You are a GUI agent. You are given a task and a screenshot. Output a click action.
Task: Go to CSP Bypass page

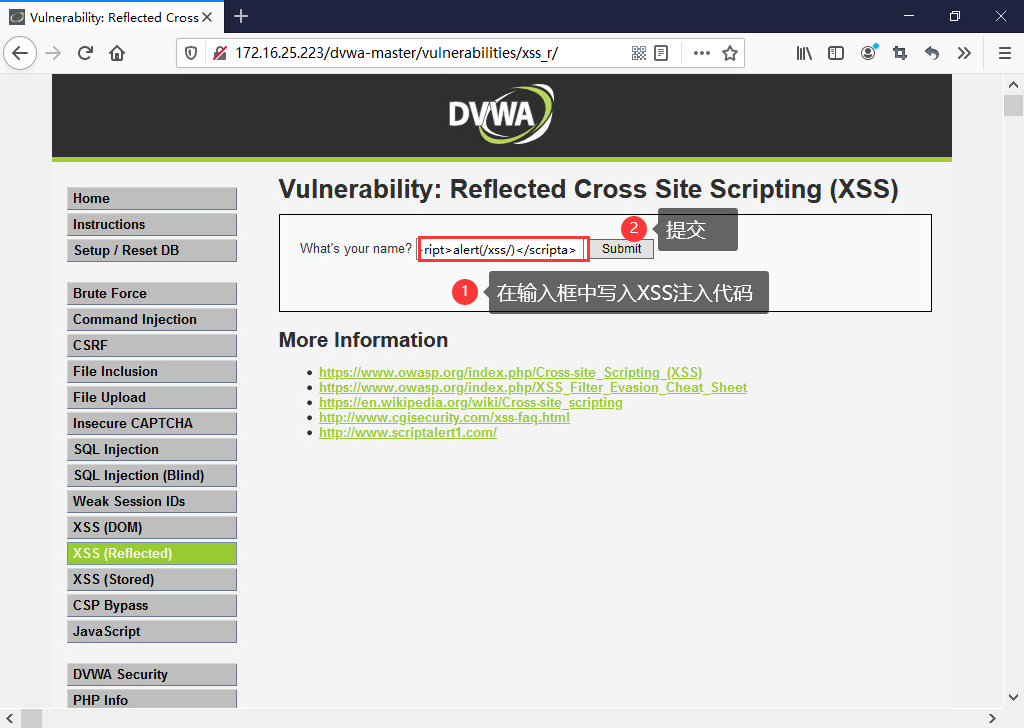pyautogui.click(x=152, y=605)
